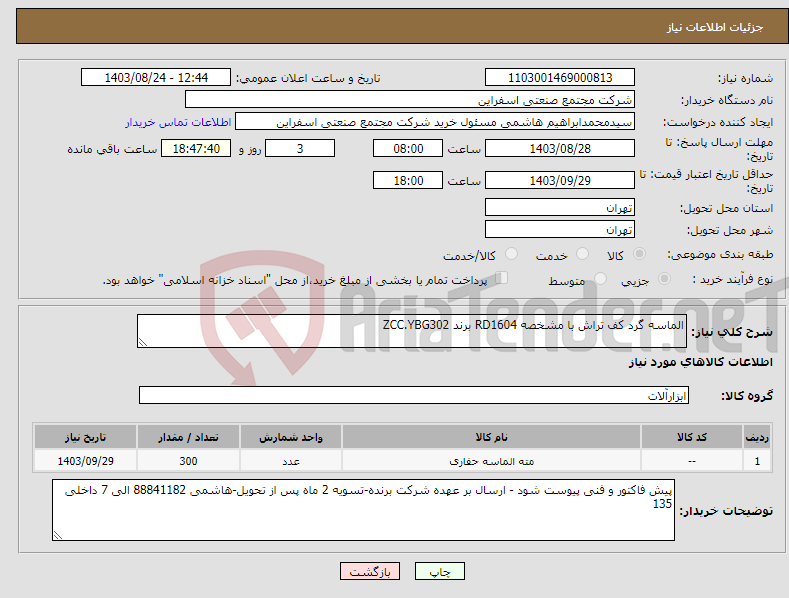
Task: Select the کالا radio button
Action: pyautogui.click(x=639, y=254)
